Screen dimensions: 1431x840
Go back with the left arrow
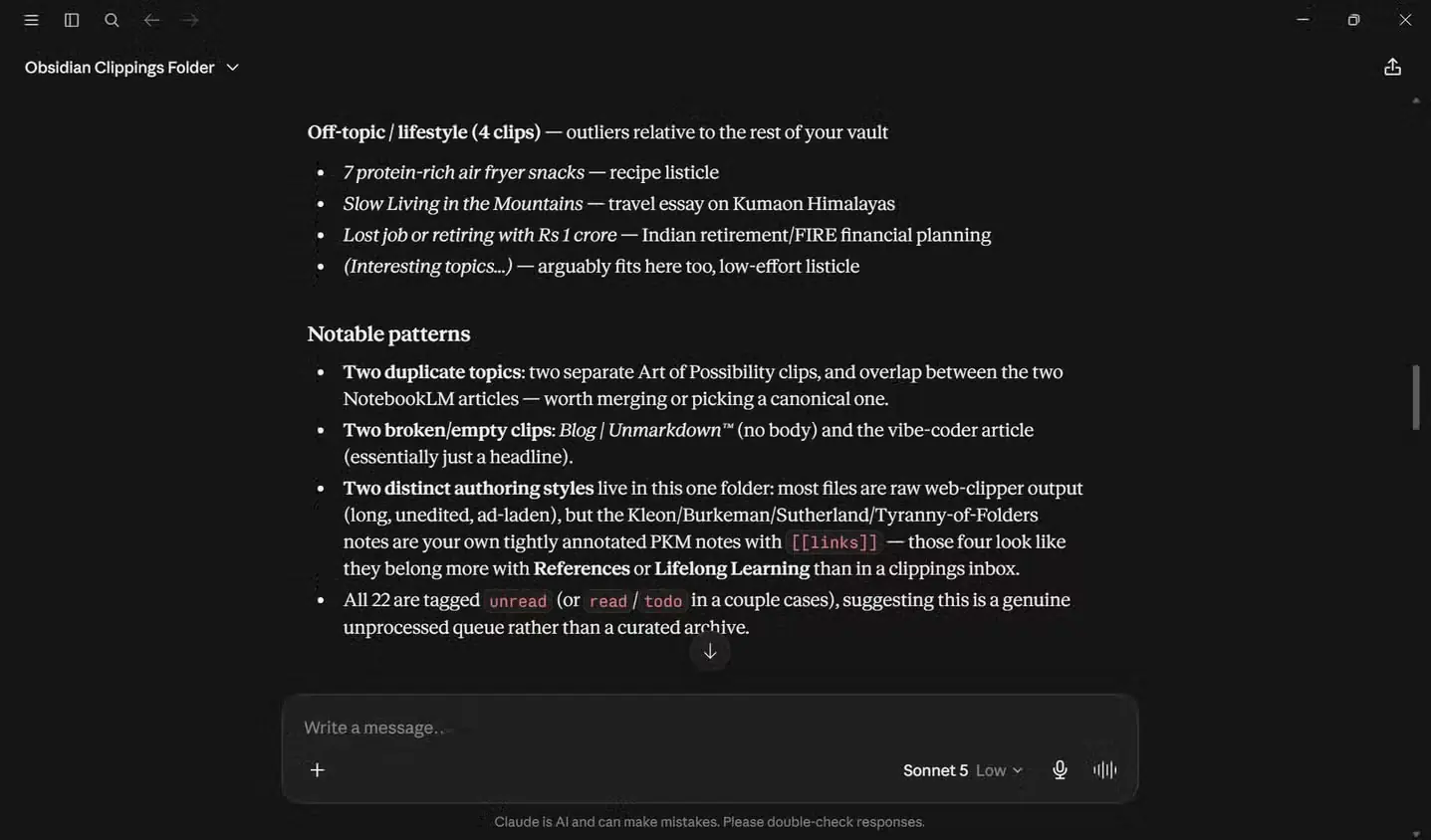[151, 20]
